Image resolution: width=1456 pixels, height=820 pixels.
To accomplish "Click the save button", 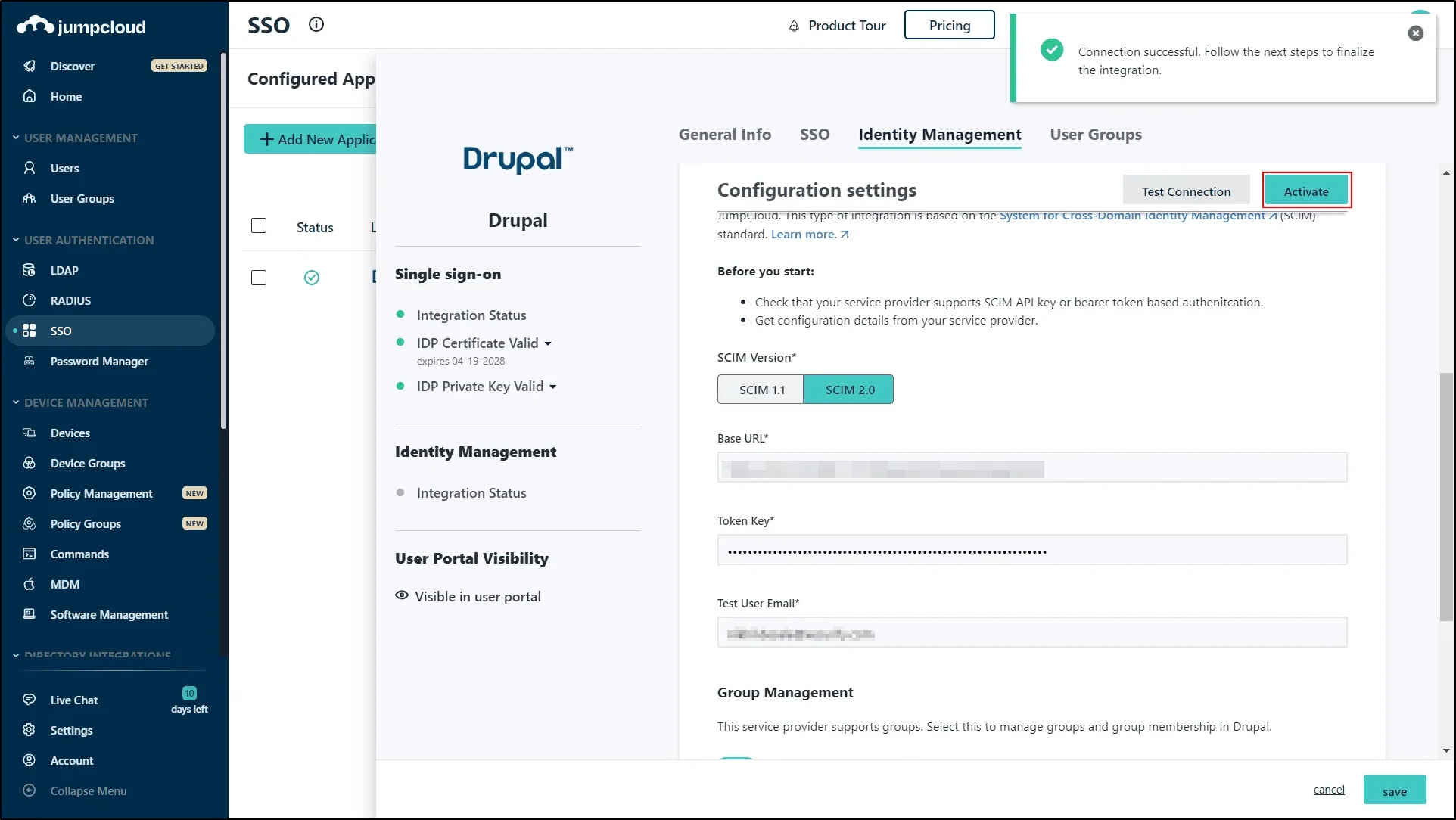I will tap(1395, 791).
